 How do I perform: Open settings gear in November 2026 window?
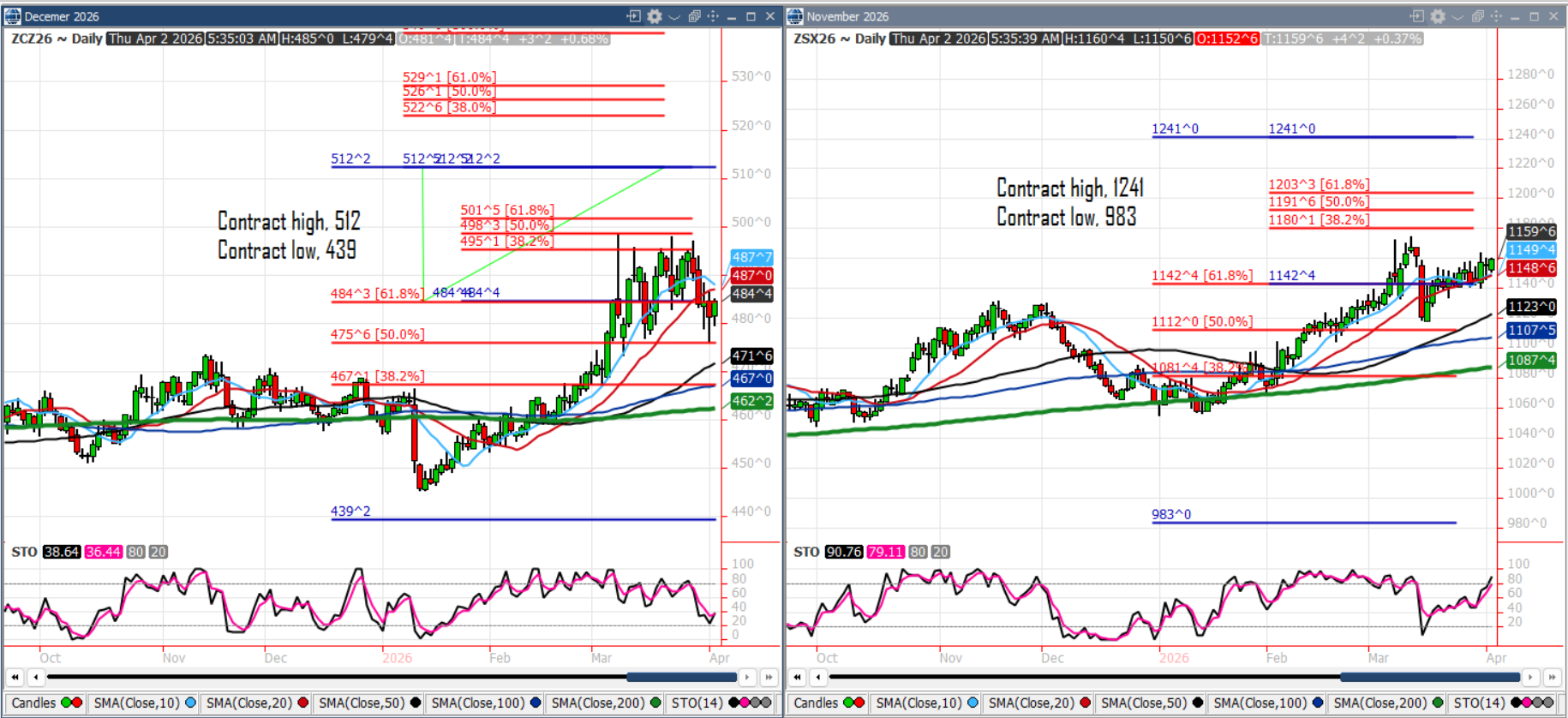[x=1438, y=16]
